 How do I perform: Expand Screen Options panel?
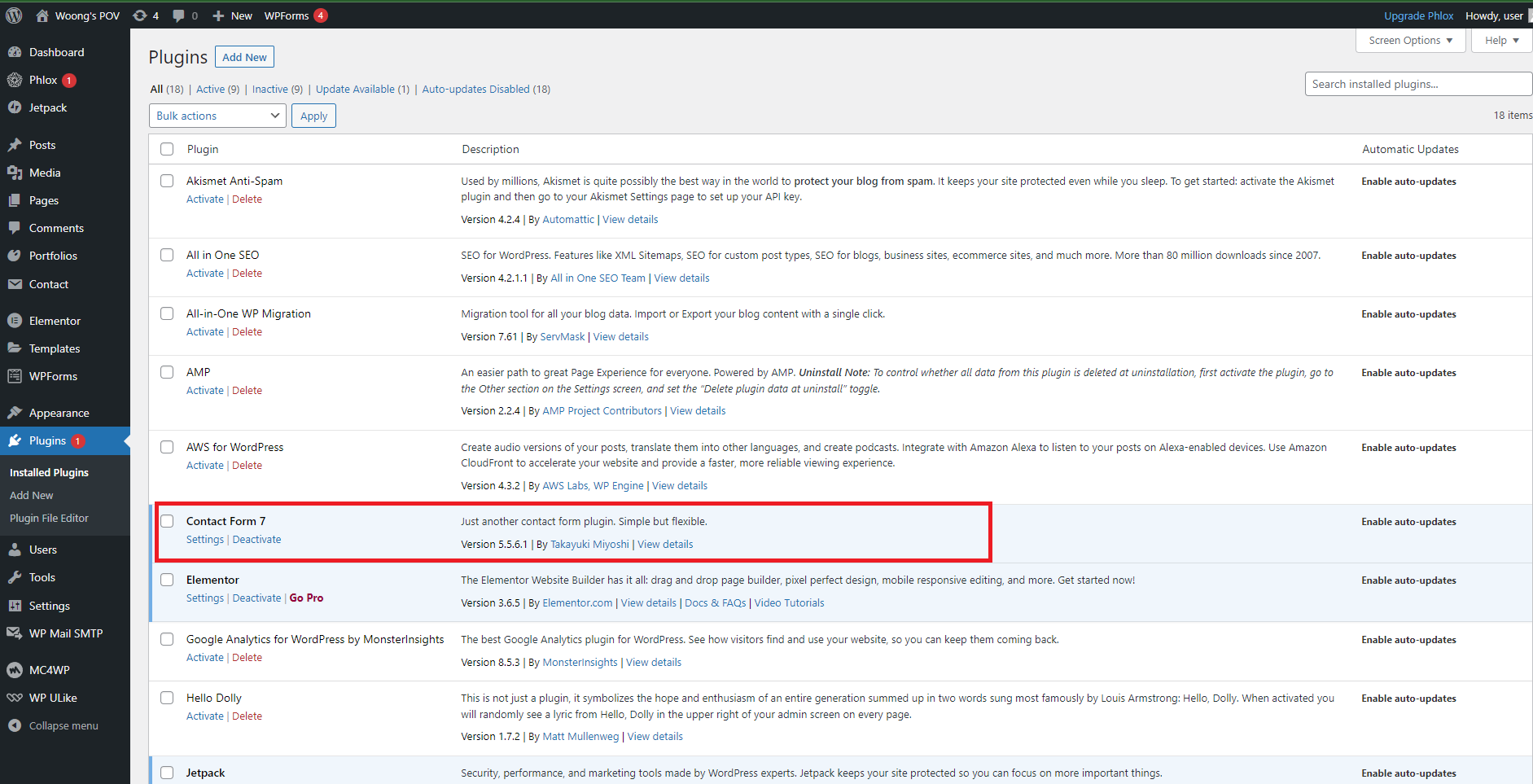tap(1410, 41)
